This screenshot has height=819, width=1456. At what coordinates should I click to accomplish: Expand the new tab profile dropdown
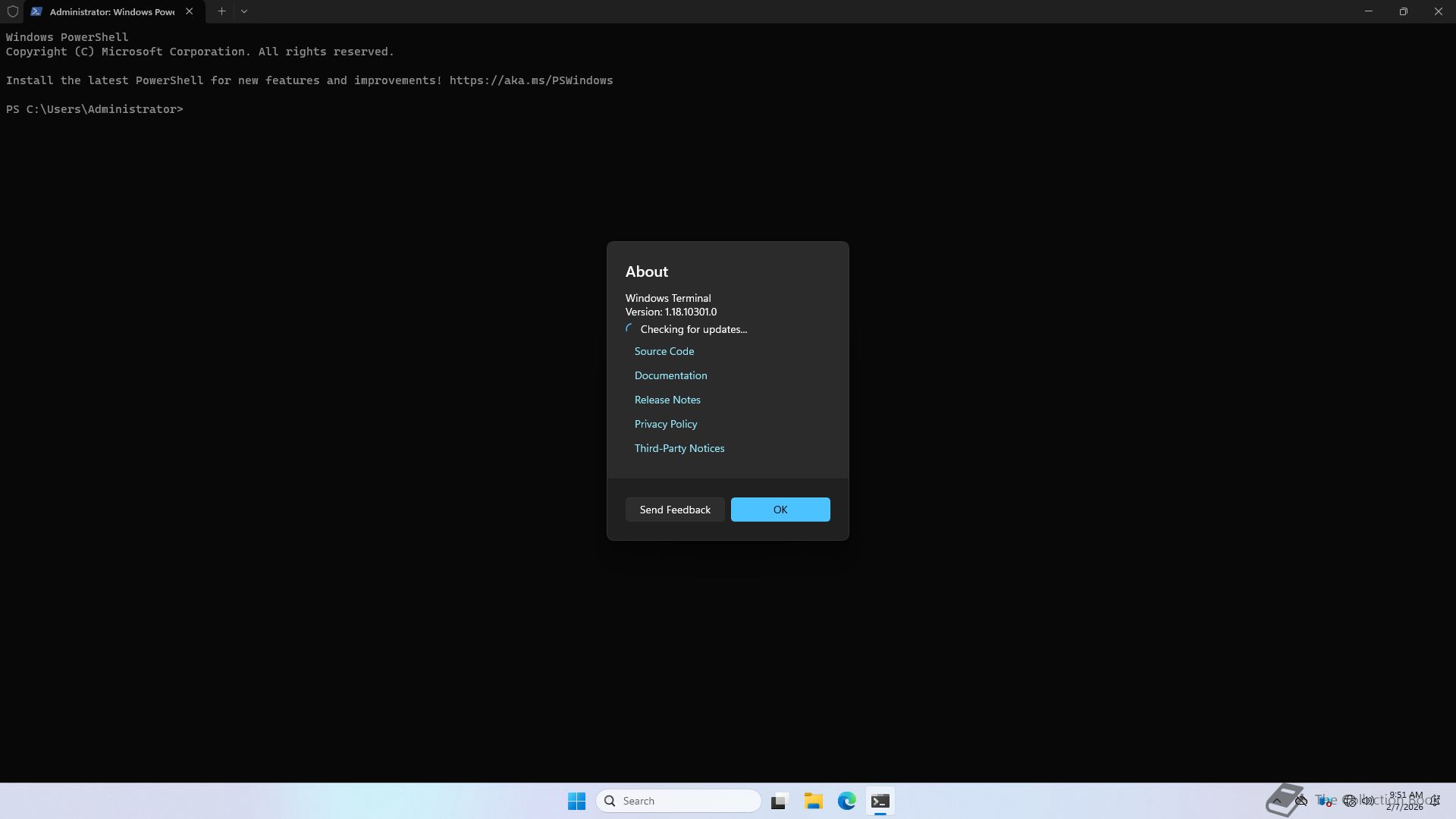(x=244, y=11)
